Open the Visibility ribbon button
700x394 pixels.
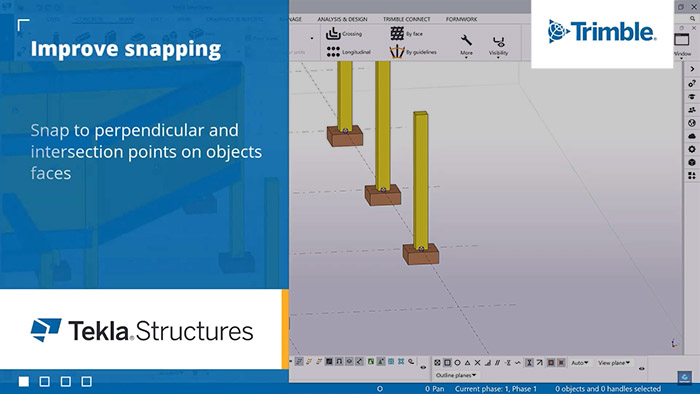coord(498,46)
